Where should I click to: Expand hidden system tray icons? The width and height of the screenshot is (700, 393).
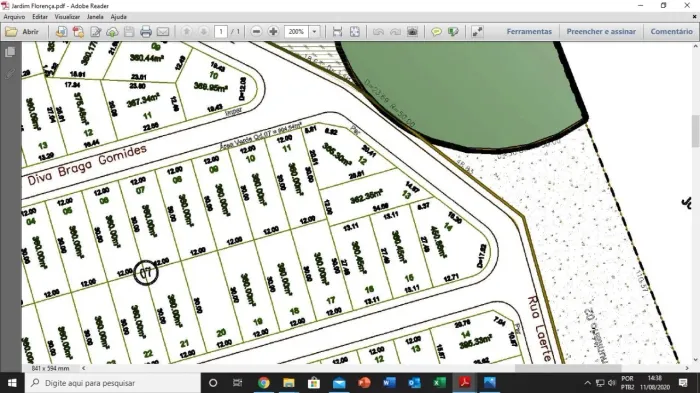pos(588,383)
